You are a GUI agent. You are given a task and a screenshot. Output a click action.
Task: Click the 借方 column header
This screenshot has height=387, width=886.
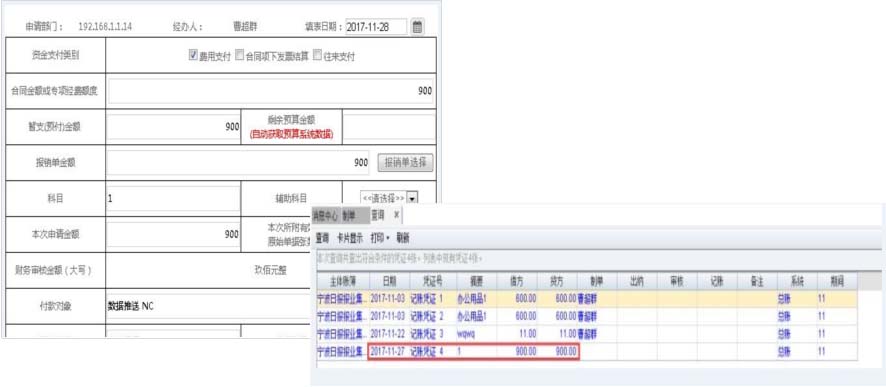[x=517, y=281]
